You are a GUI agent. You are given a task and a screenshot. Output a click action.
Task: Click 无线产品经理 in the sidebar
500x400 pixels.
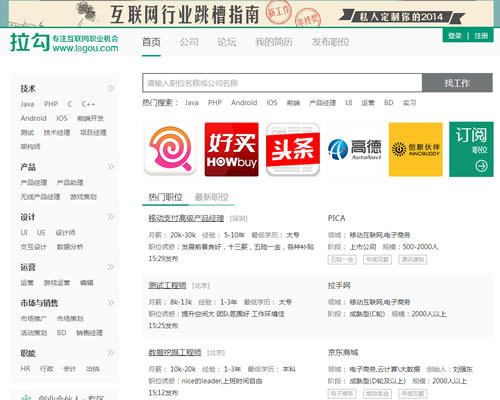40,197
